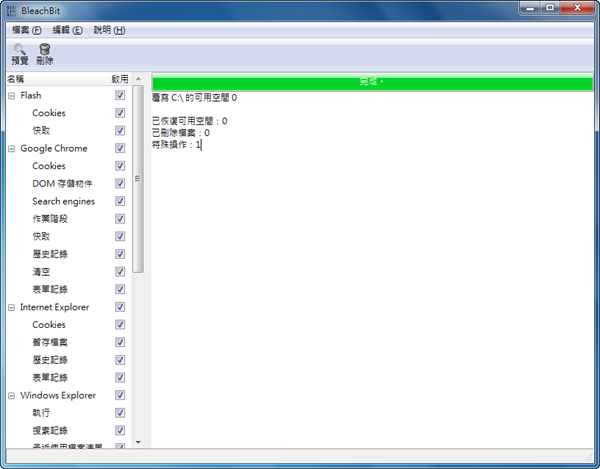600x469 pixels.
Task: Toggle Cookies checkbox under Google Chrome
Action: coord(120,166)
